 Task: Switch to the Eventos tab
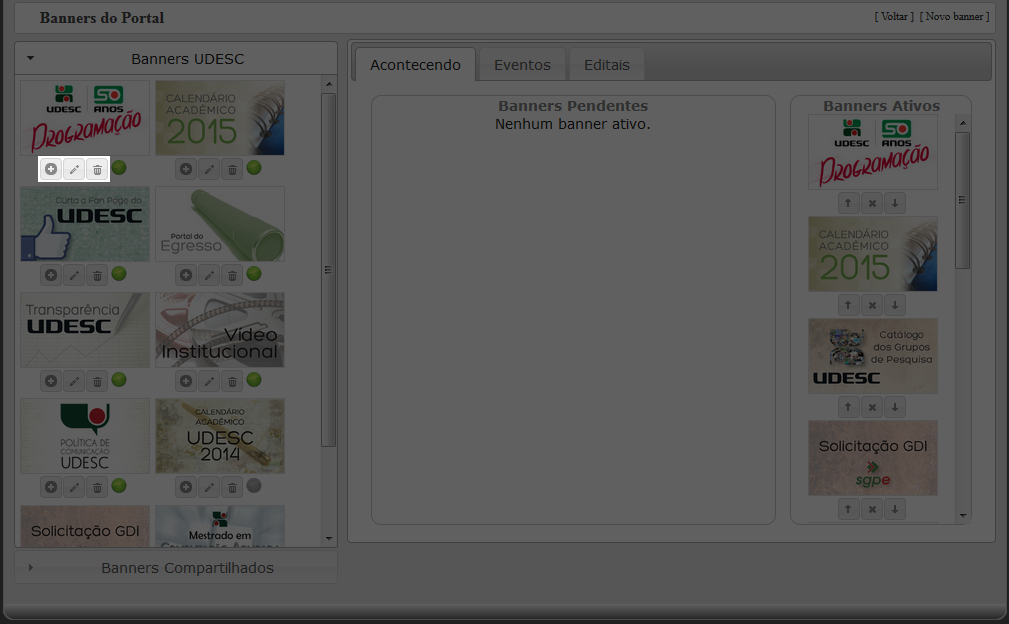tap(522, 65)
